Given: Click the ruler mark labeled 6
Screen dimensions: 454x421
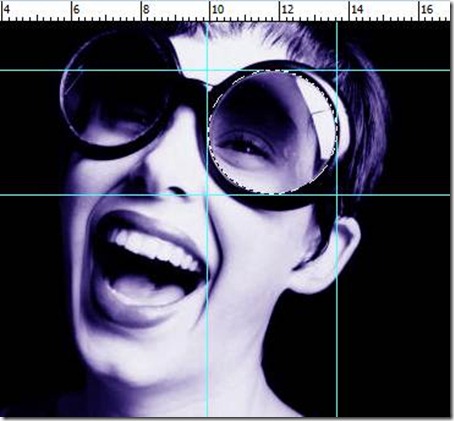Looking at the screenshot, I should click(77, 9).
